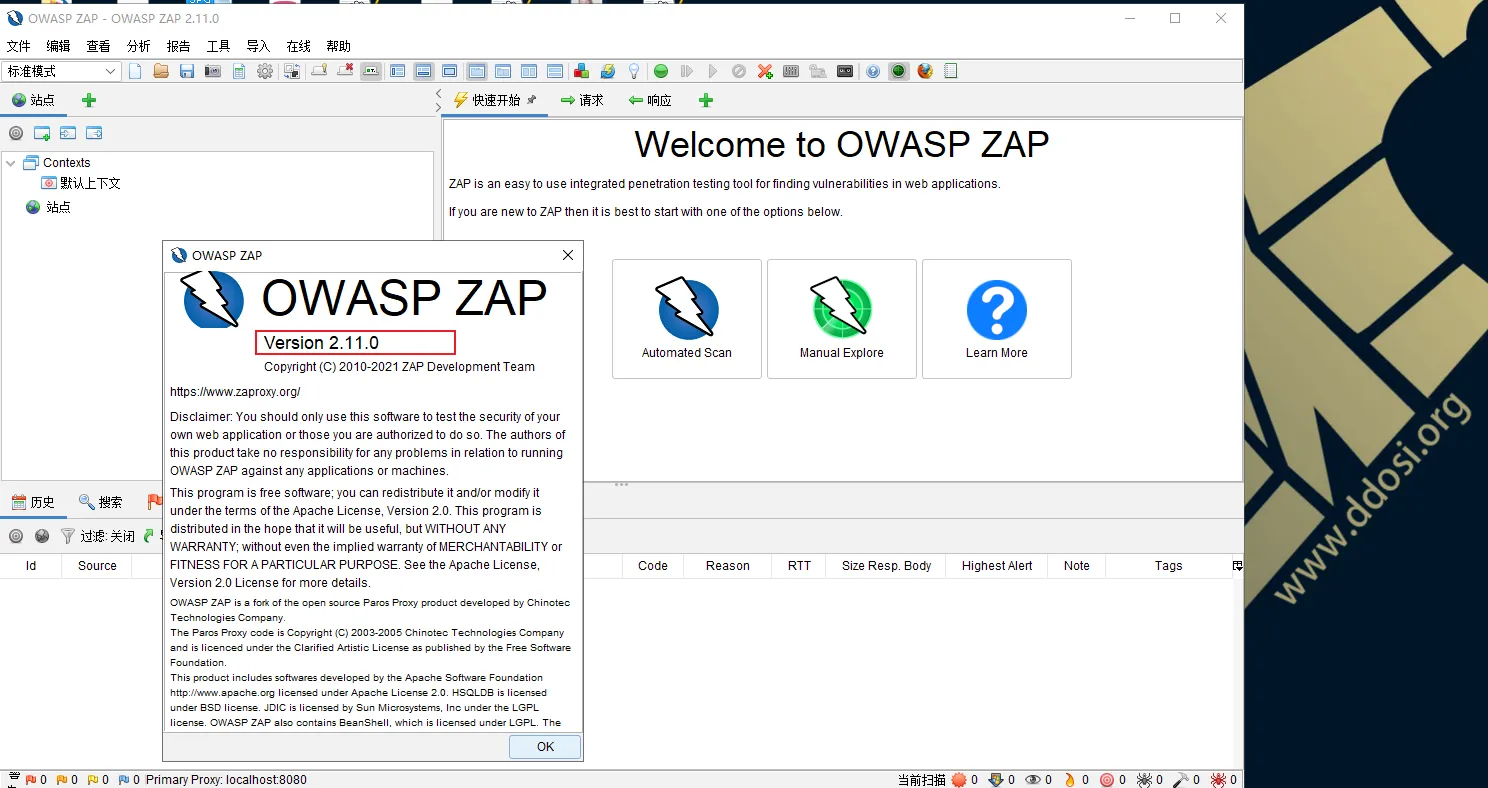This screenshot has height=788, width=1488.
Task: Click the New Session toolbar icon
Action: 135,71
